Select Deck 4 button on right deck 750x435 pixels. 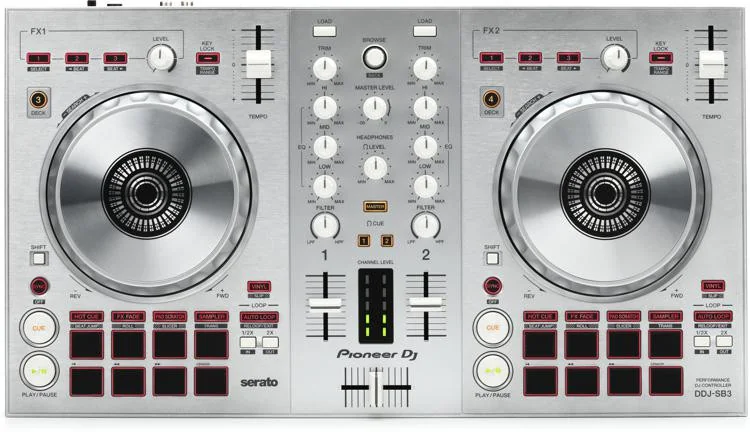pos(491,100)
